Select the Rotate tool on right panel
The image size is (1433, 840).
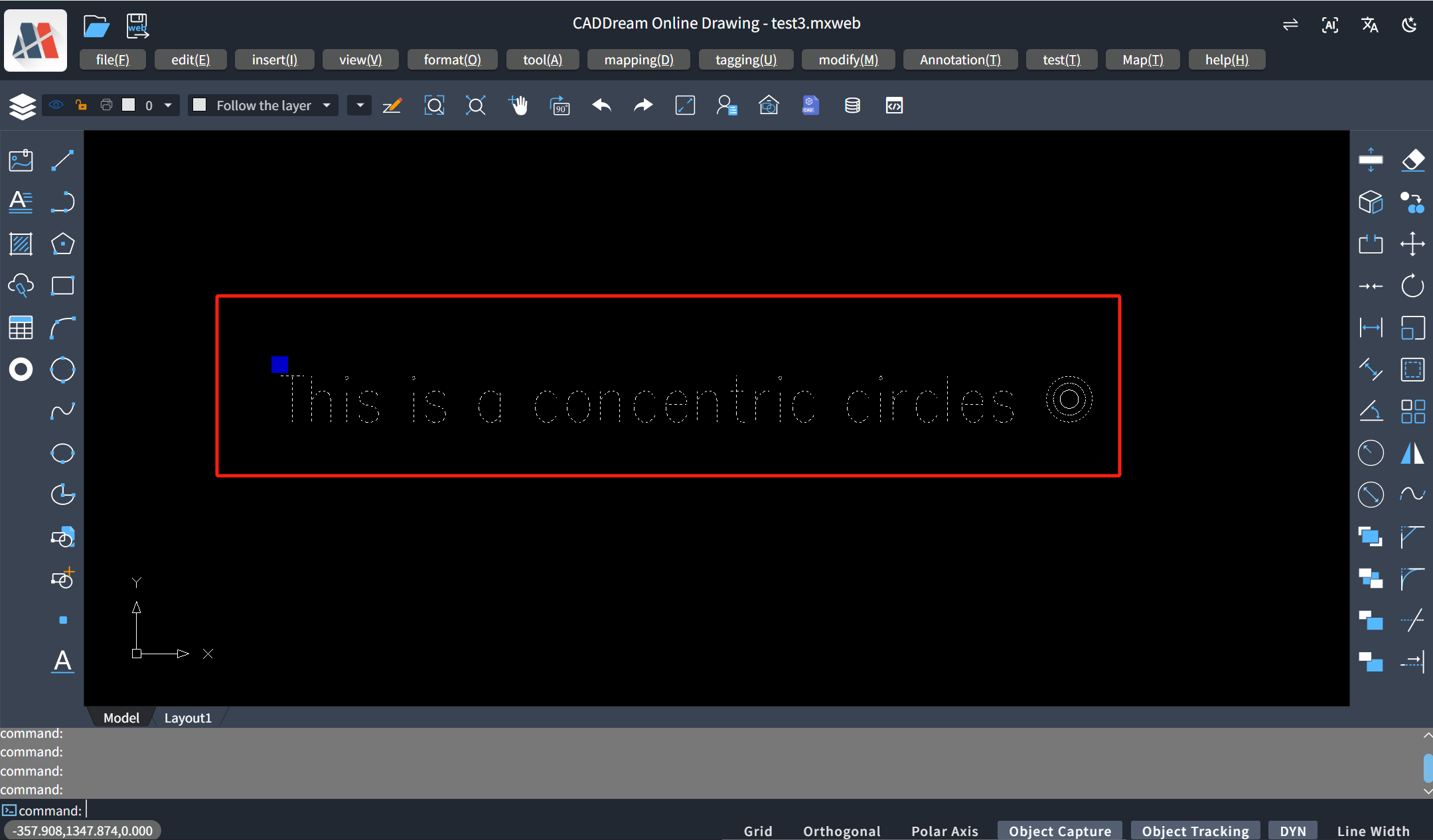click(1412, 285)
